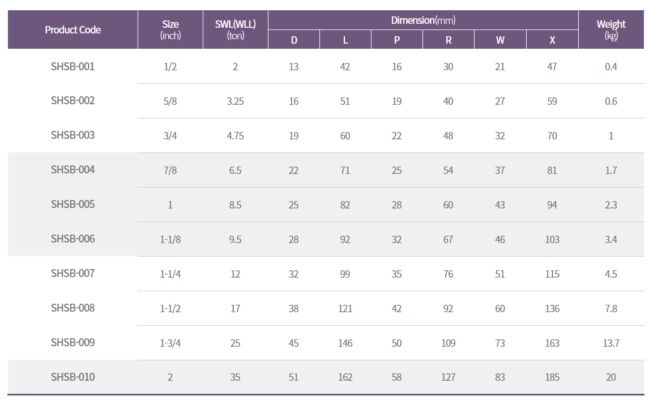
Task: Select the P dimension subheader
Action: point(397,40)
